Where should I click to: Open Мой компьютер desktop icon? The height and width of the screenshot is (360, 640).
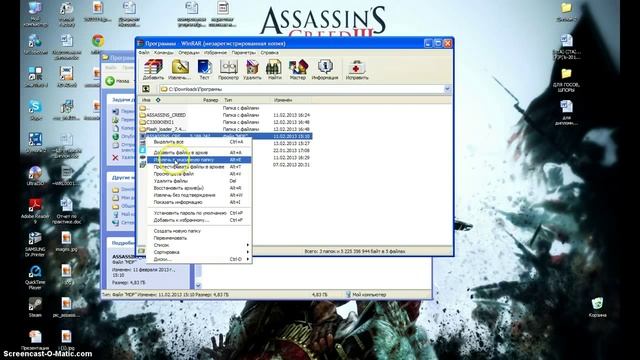tap(35, 13)
